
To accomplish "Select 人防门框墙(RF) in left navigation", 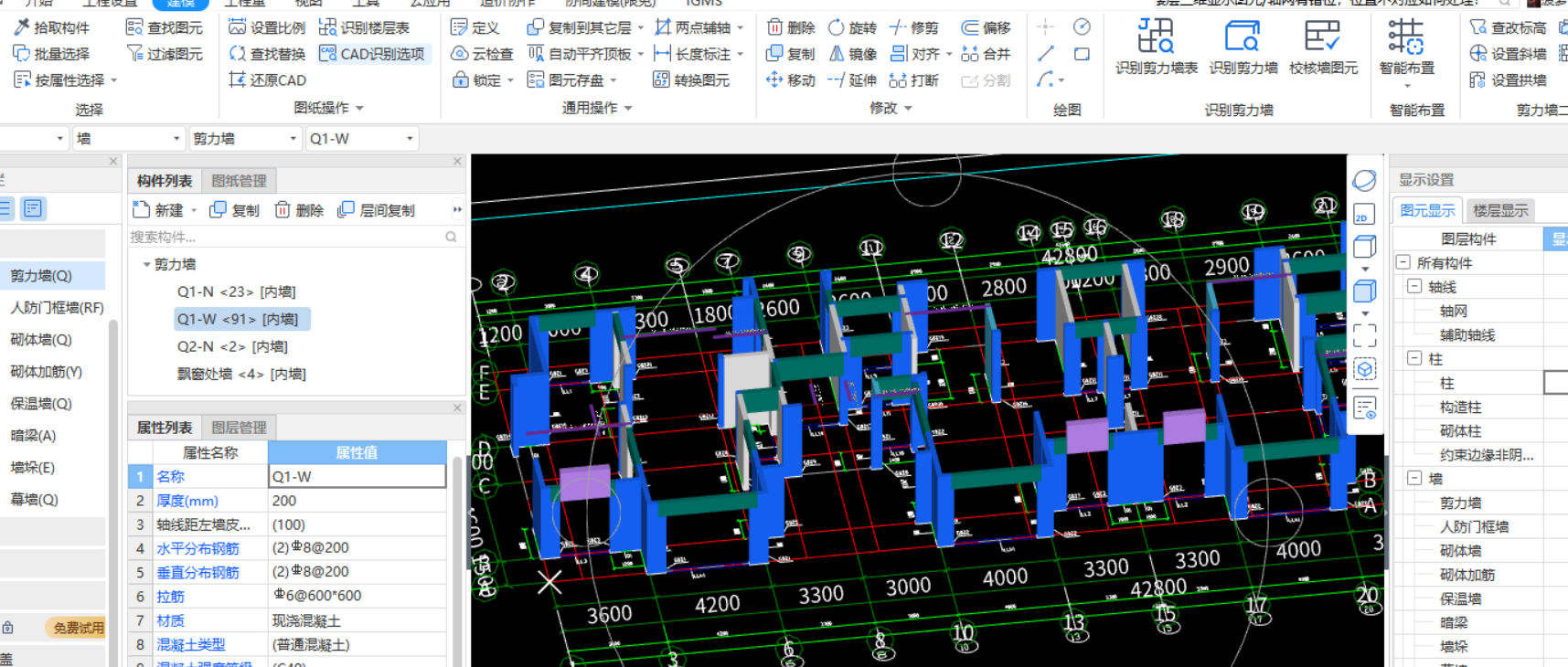I will coord(58,308).
